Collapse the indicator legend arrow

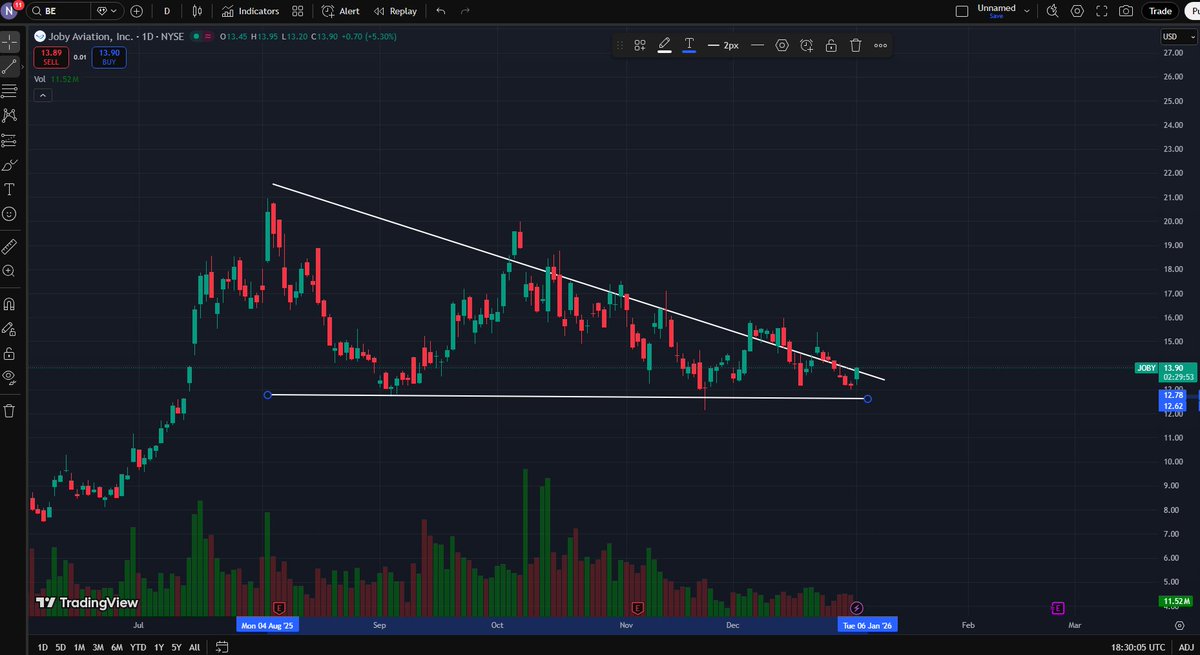coord(42,95)
